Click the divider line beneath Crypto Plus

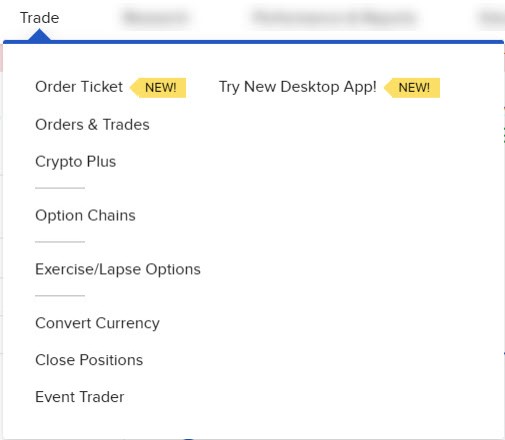60,188
